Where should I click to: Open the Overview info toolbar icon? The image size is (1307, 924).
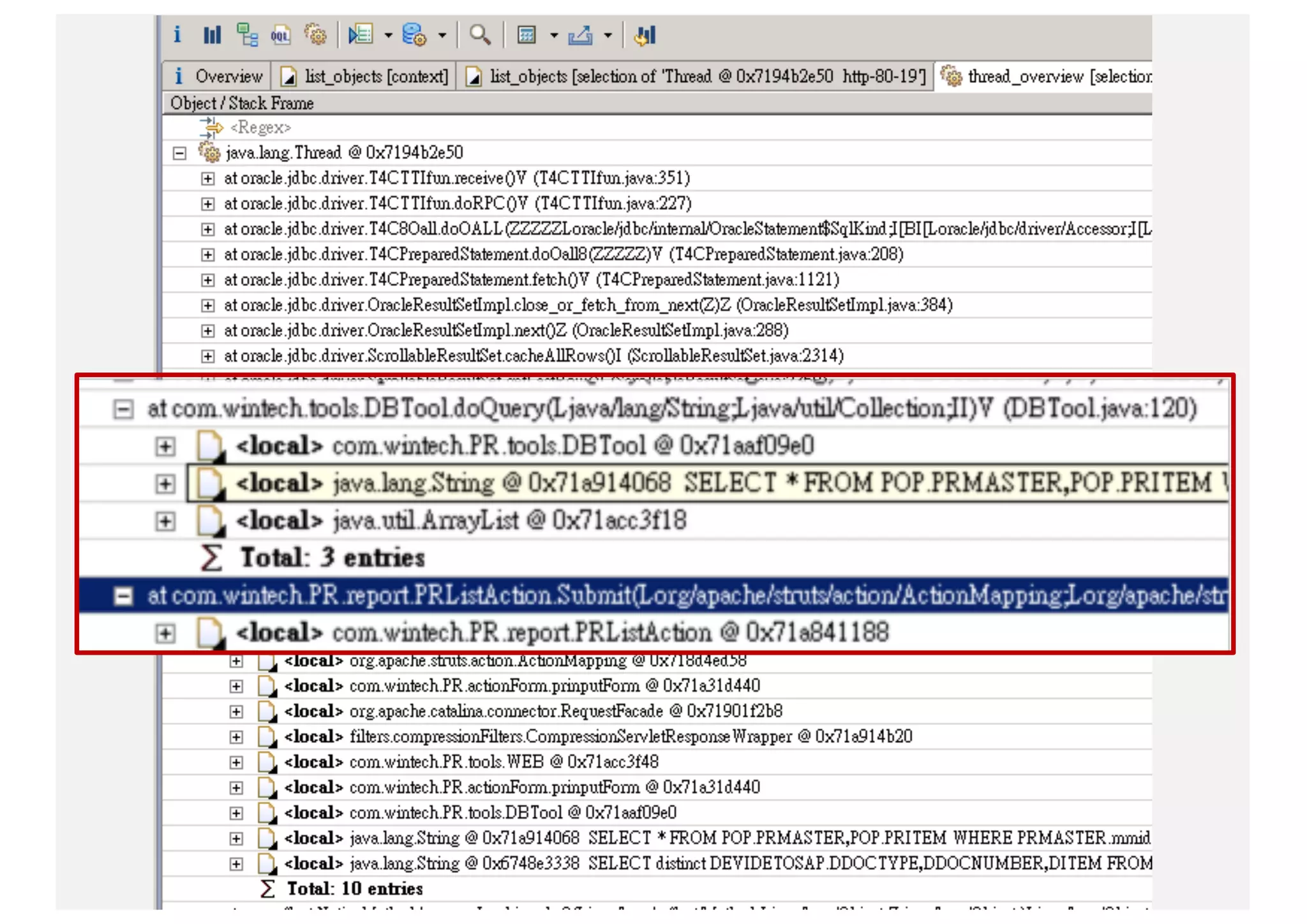[177, 35]
